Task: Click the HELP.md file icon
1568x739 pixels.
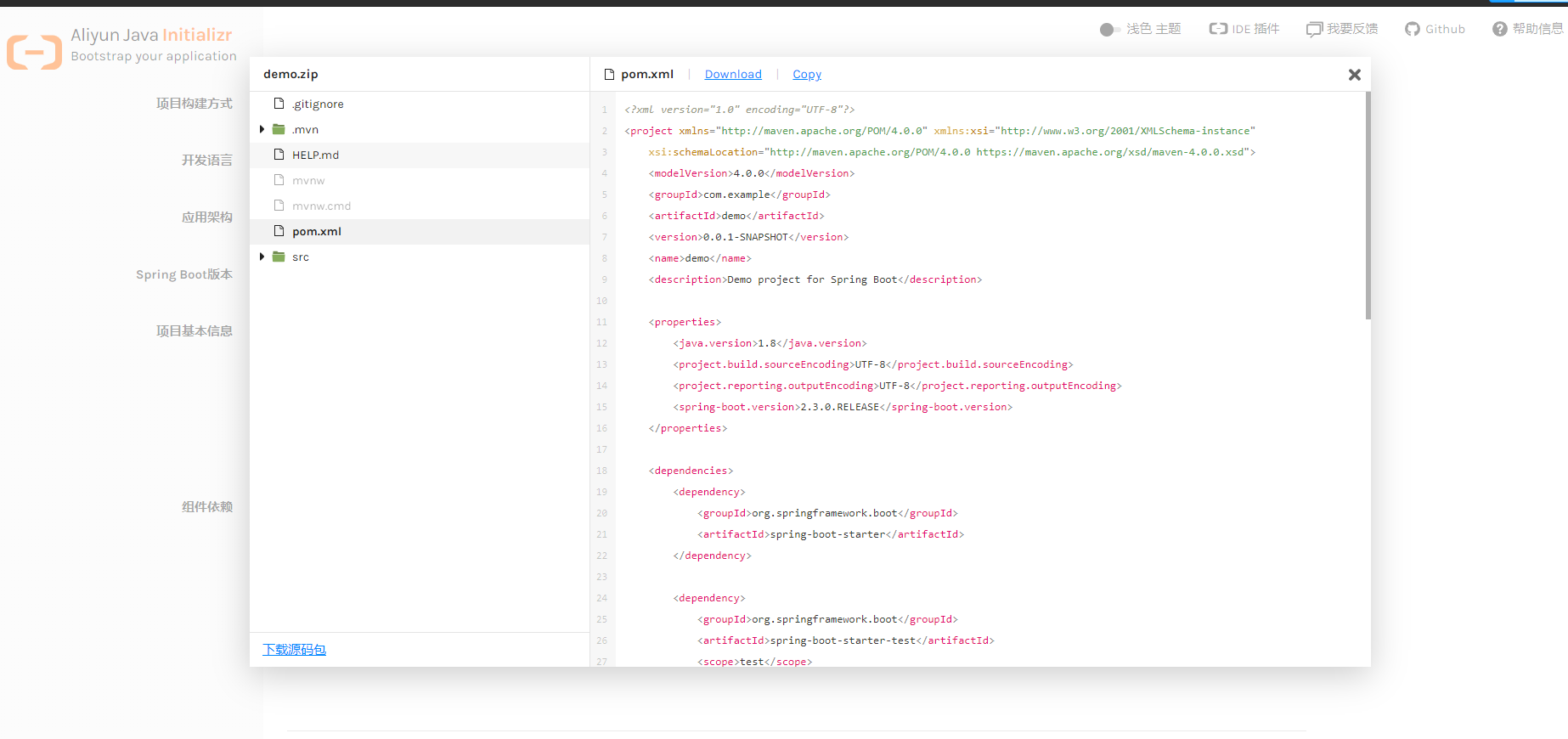Action: [279, 155]
